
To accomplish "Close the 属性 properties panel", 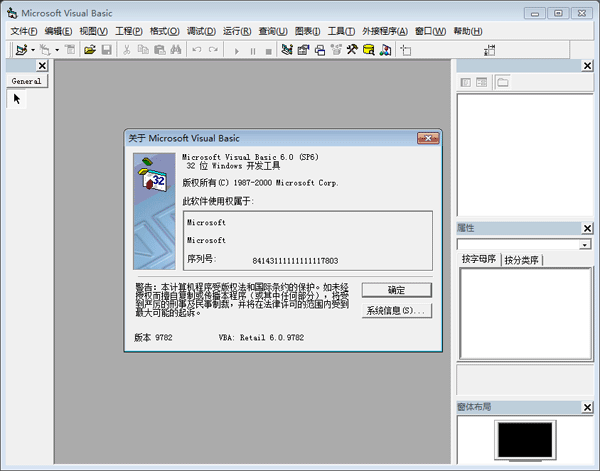I will [587, 228].
